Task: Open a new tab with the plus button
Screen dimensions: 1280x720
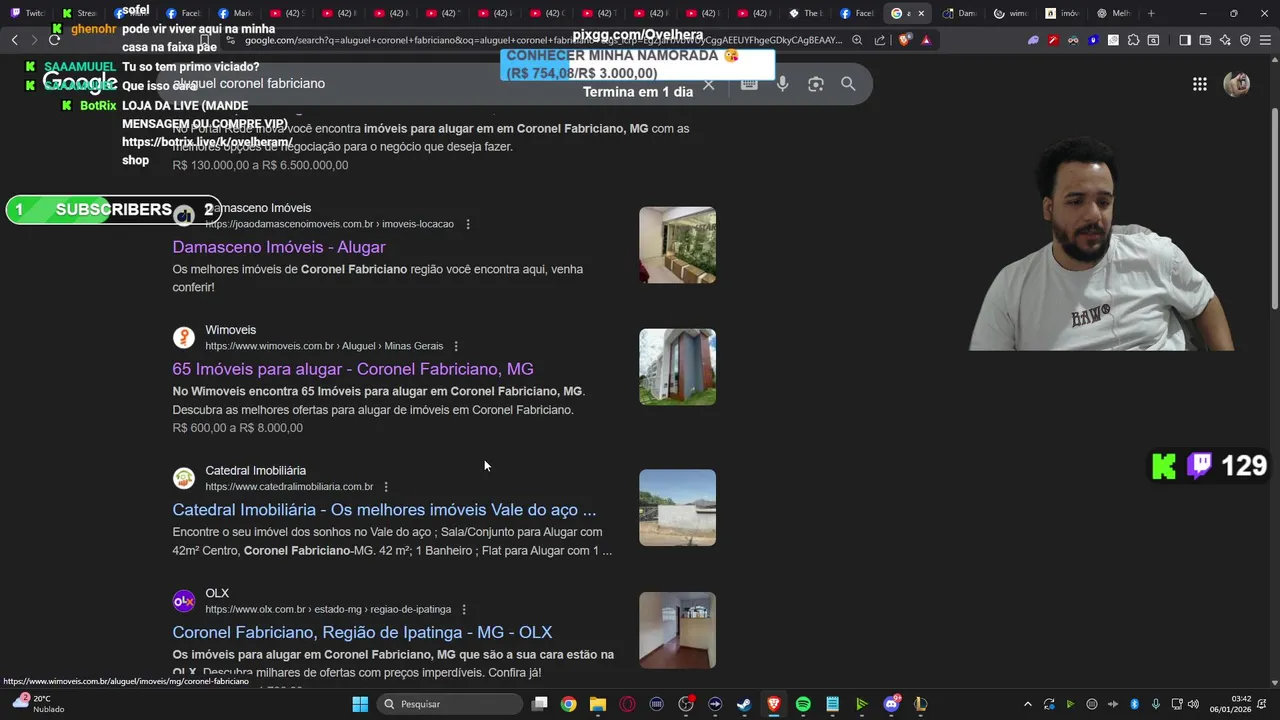Action: 1151,13
